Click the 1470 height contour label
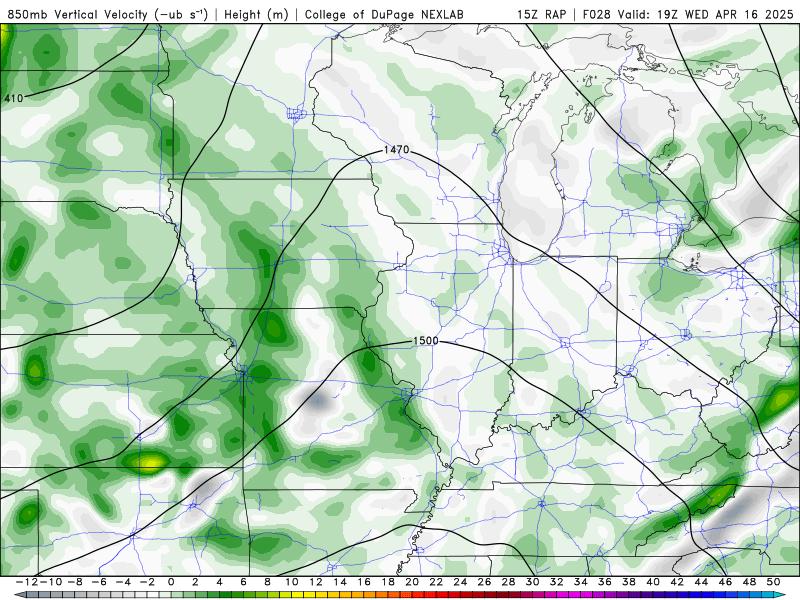Screen dimensions: 800x600 (x=396, y=150)
